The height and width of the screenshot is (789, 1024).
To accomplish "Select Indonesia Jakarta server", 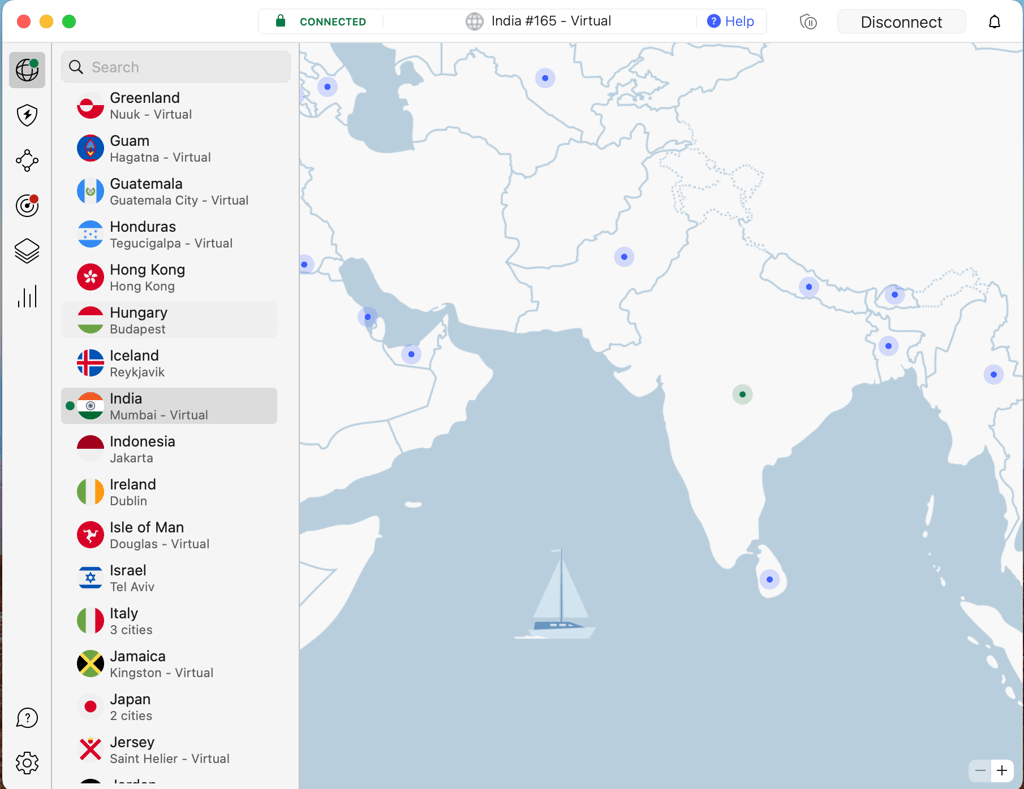I will (x=169, y=449).
